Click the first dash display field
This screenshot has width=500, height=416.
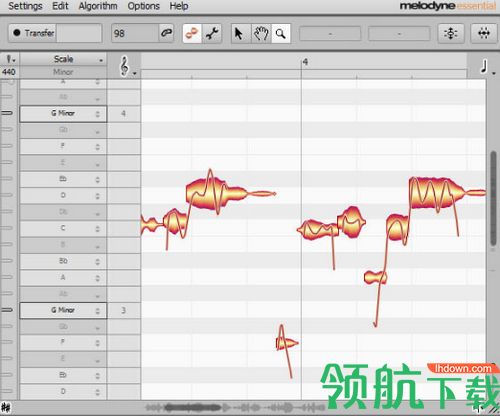click(x=330, y=34)
